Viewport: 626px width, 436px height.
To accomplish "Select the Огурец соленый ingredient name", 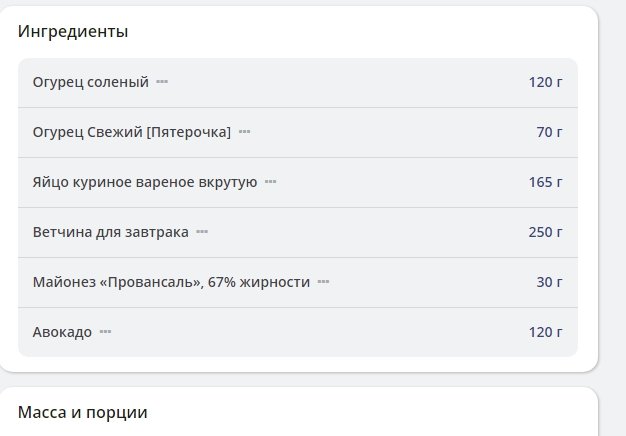I will click(90, 82).
